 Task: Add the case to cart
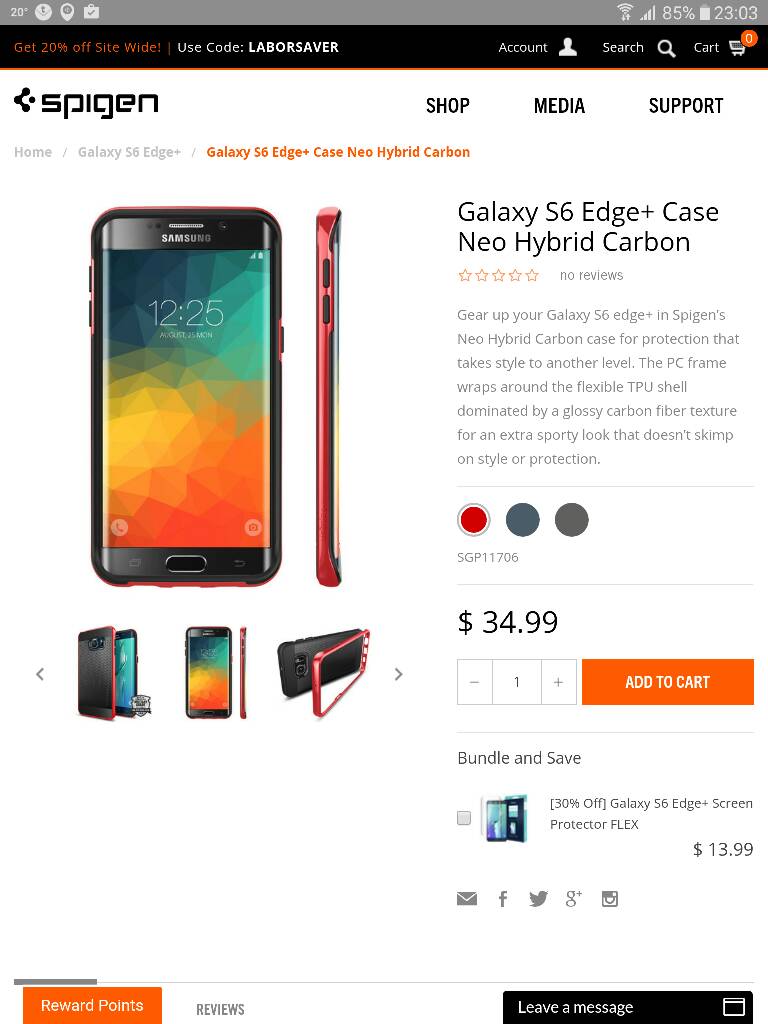[667, 682]
